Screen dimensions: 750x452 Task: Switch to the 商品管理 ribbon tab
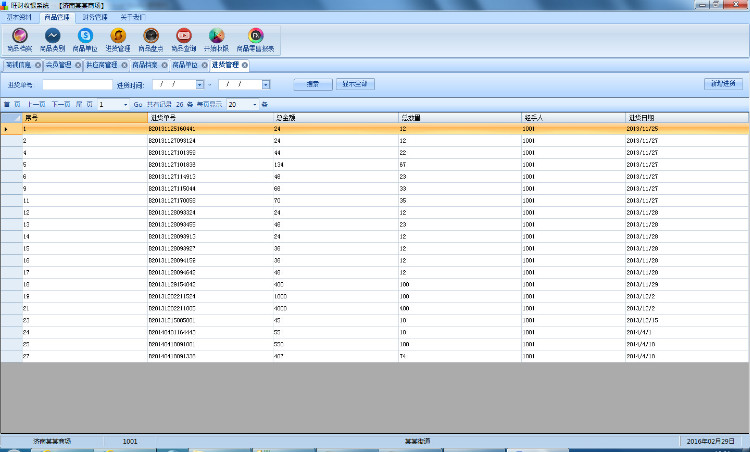(x=57, y=17)
